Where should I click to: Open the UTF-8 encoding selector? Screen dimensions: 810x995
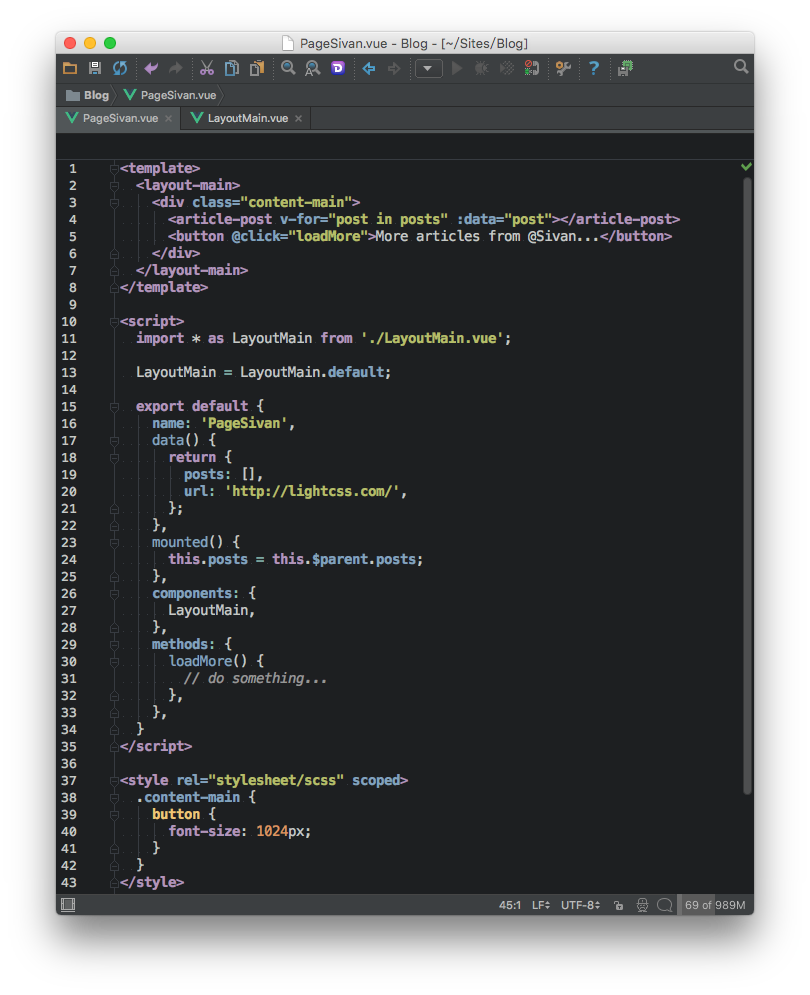tap(580, 905)
